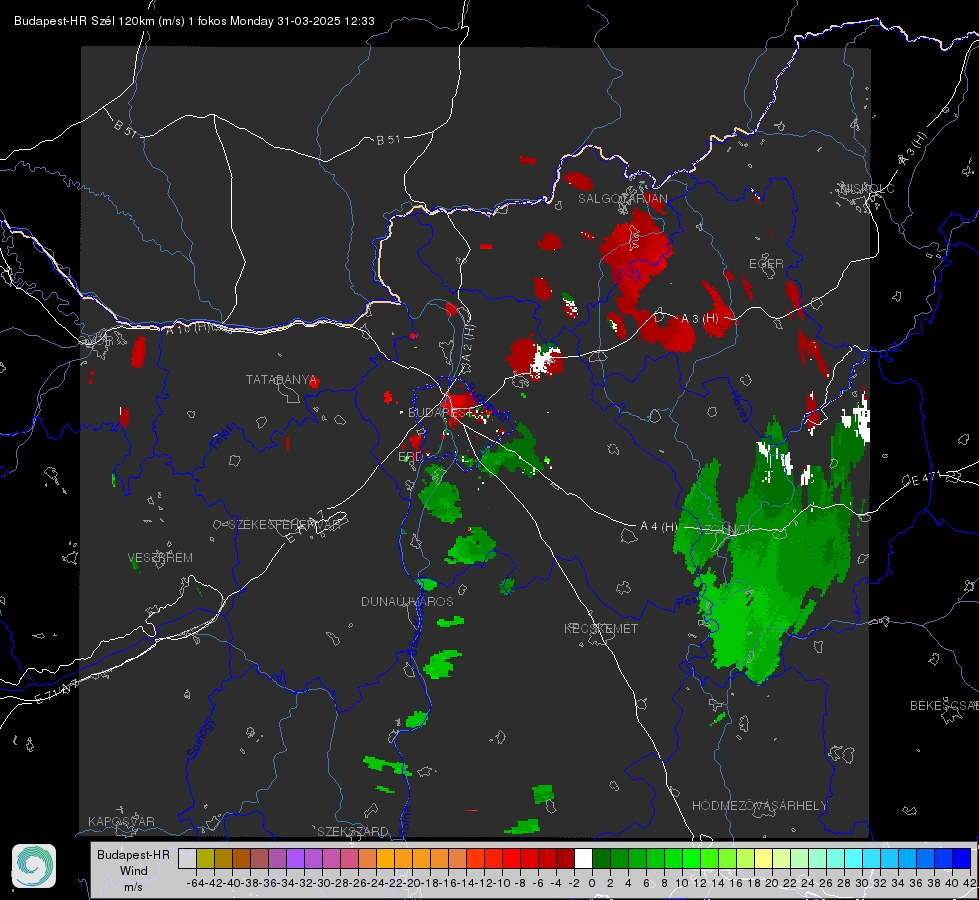Pick the light grey swatch at the legend's left end
Screen dimensions: 979x900
coord(187,859)
